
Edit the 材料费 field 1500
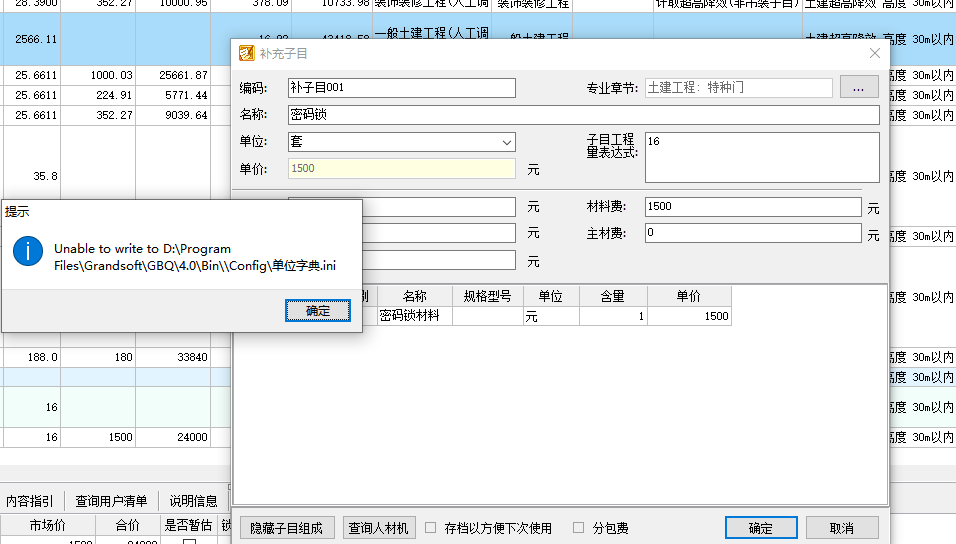coord(753,207)
